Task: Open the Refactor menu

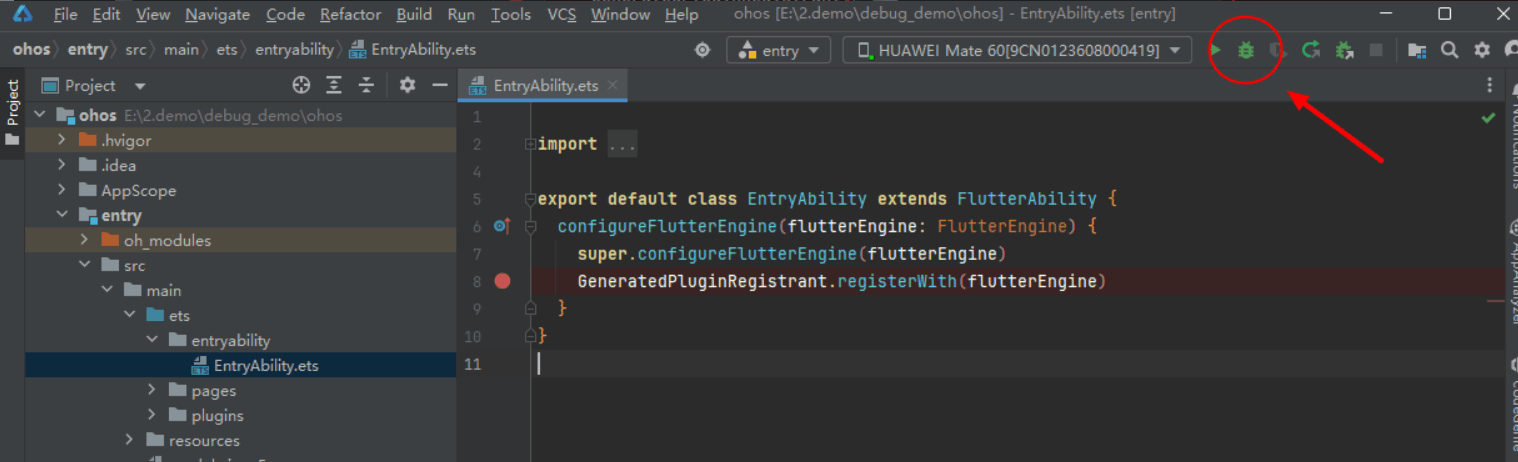Action: coord(350,14)
